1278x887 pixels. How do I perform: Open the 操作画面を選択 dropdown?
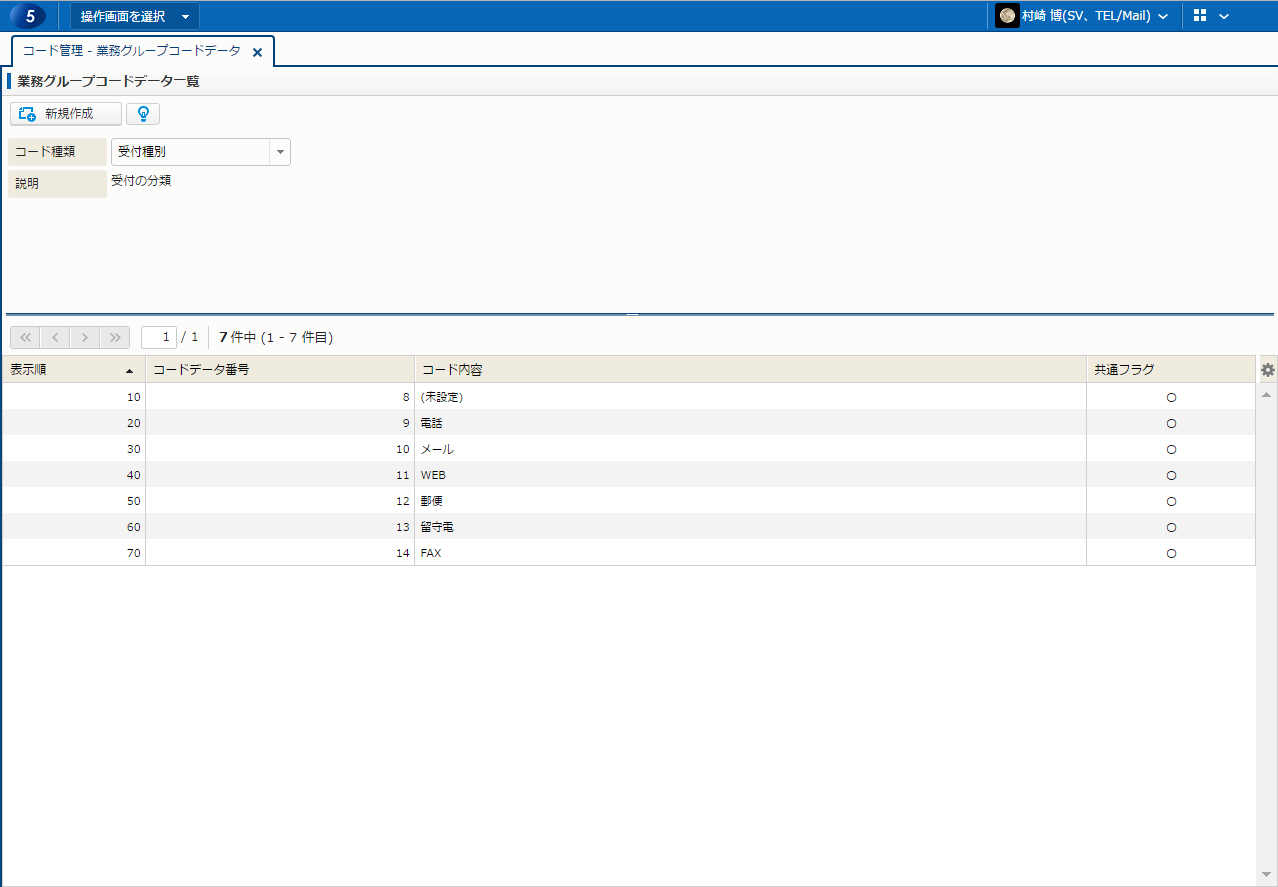tap(134, 16)
